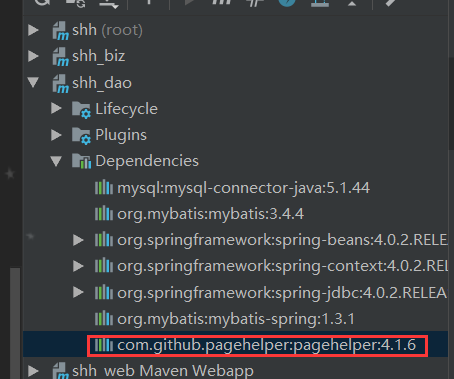
Task: Click the Reimport Maven projects toolbar icon
Action: point(42,3)
